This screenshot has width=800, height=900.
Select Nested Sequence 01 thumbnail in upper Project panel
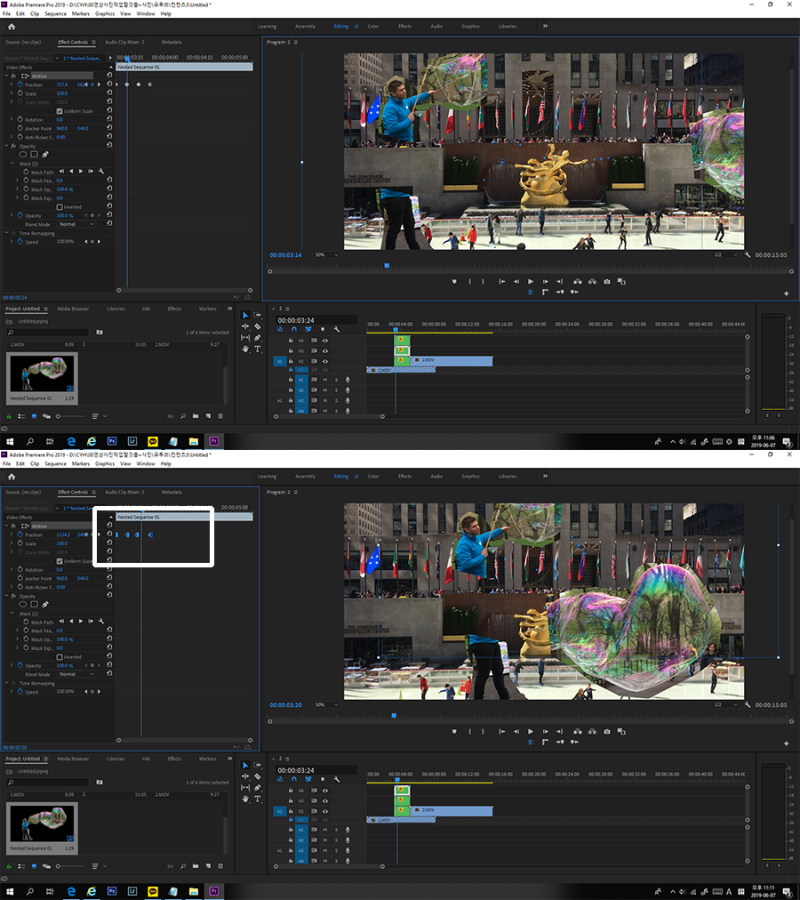(42, 374)
